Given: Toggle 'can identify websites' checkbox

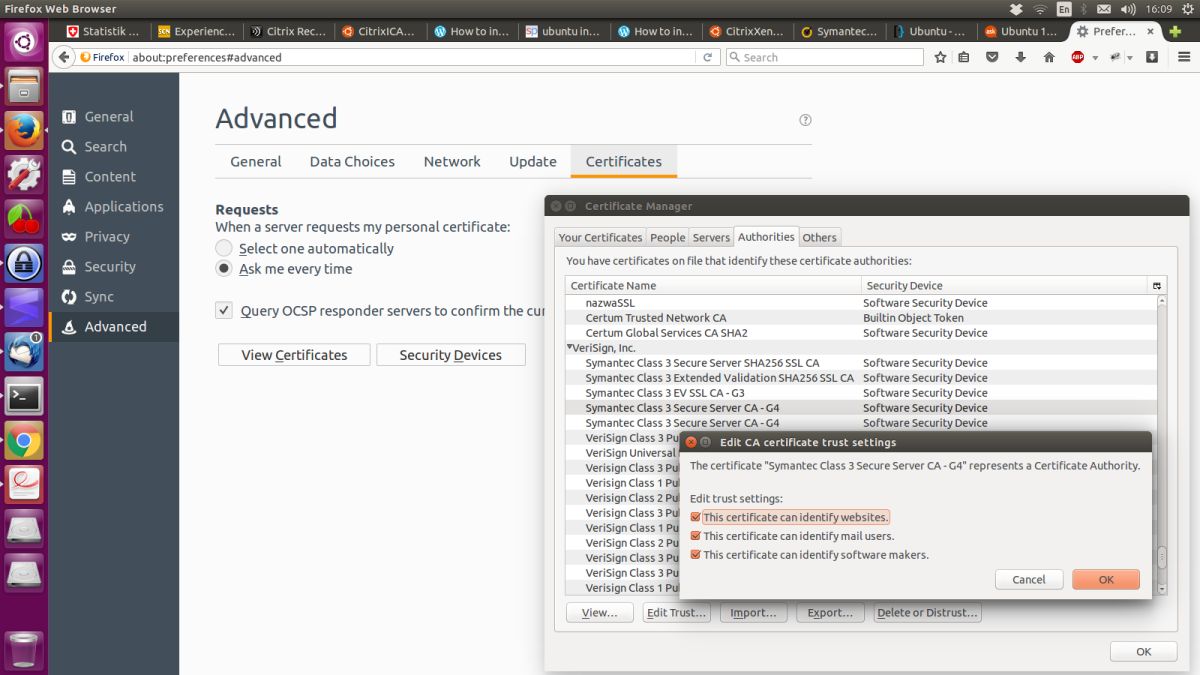Looking at the screenshot, I should (x=695, y=517).
